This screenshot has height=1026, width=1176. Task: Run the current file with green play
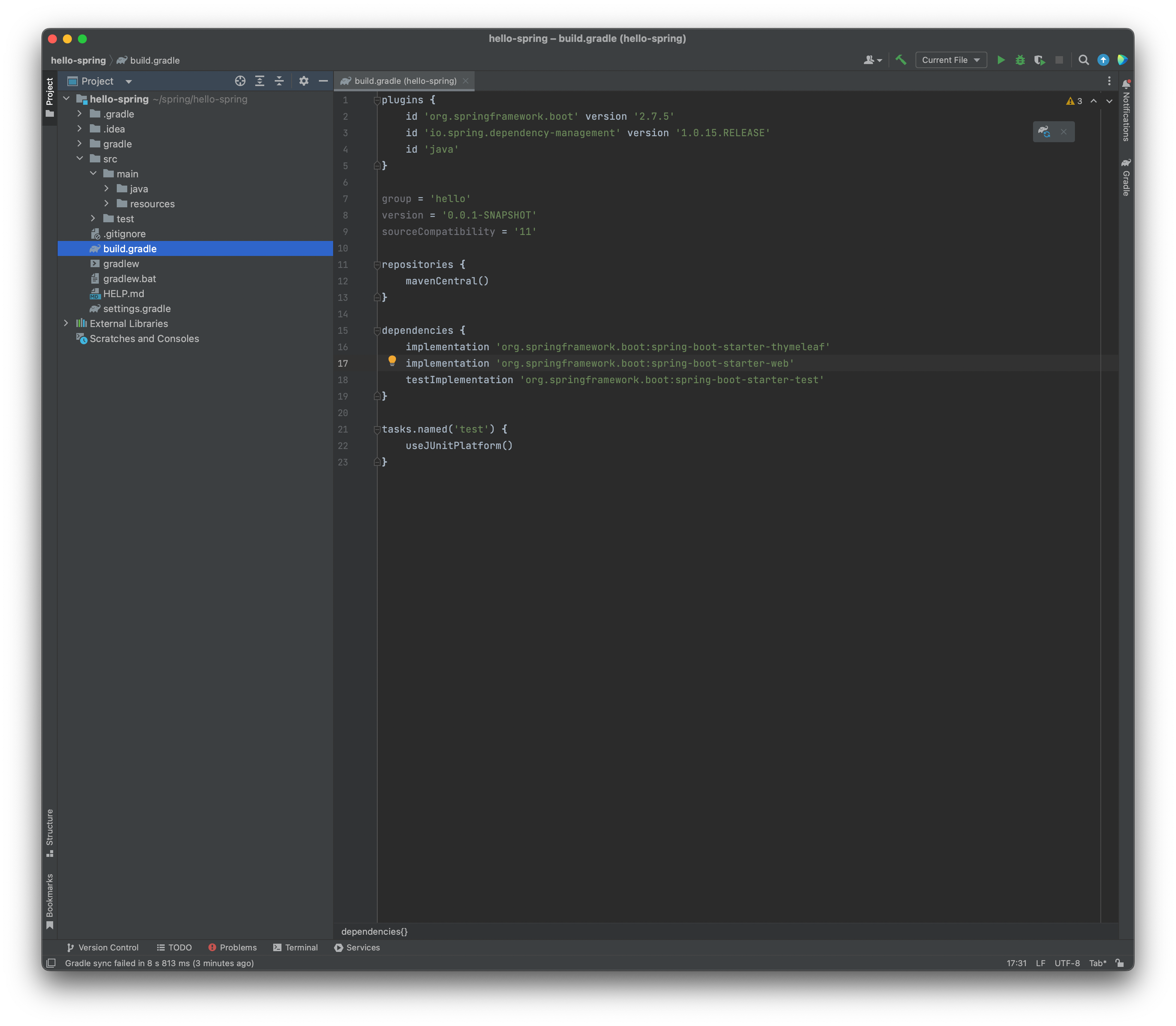click(1000, 60)
